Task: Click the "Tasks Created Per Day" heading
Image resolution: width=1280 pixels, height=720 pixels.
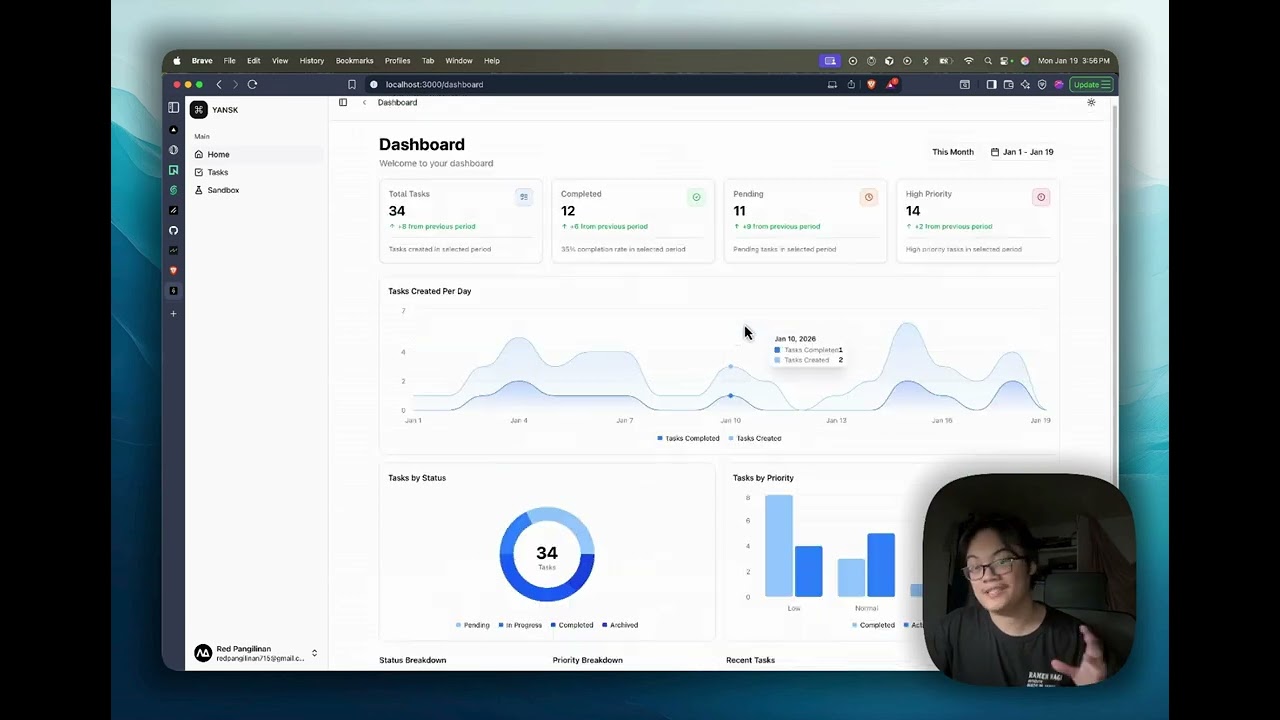Action: (x=430, y=291)
